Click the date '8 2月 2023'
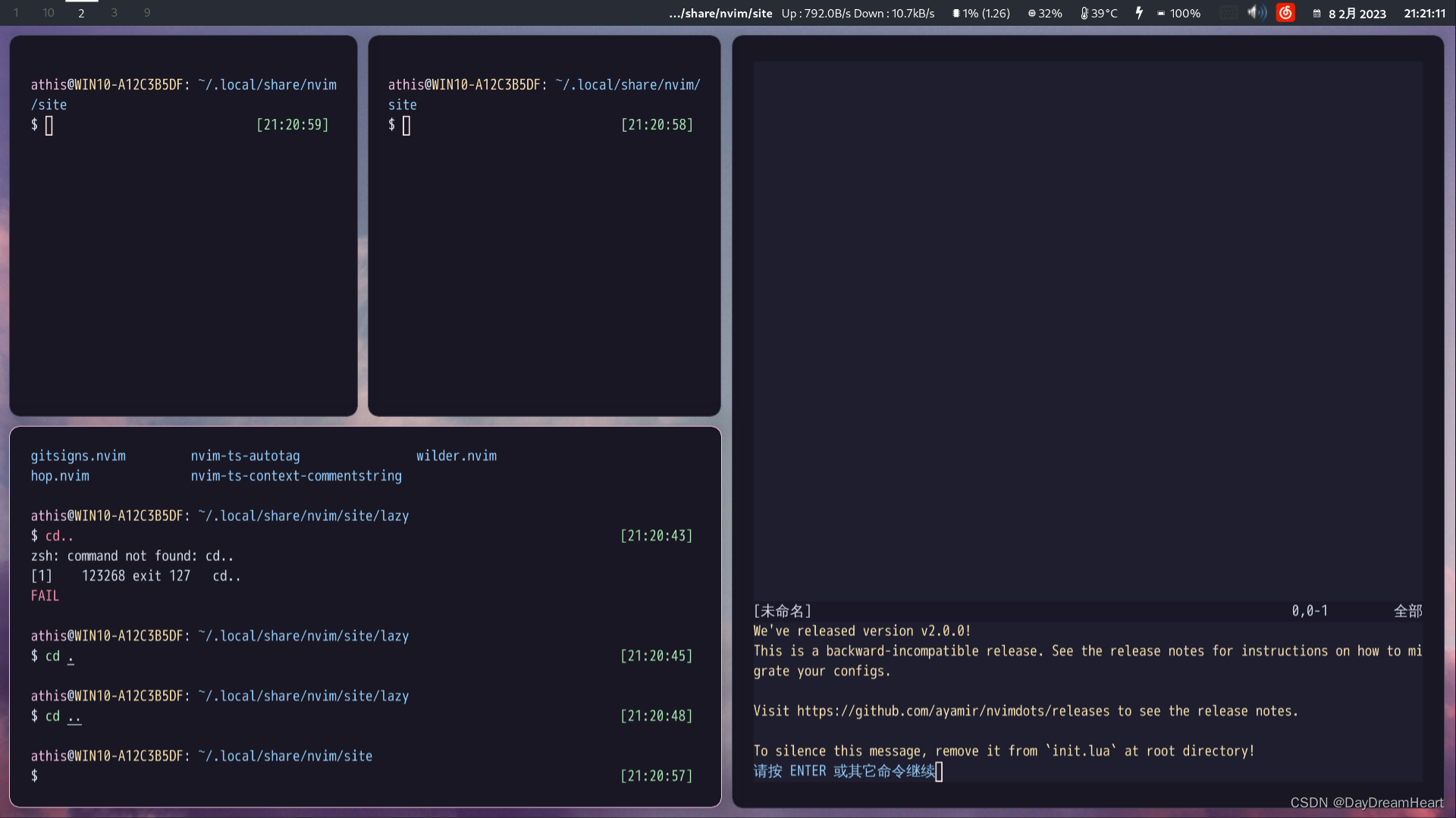The width and height of the screenshot is (1456, 818). point(1357,14)
